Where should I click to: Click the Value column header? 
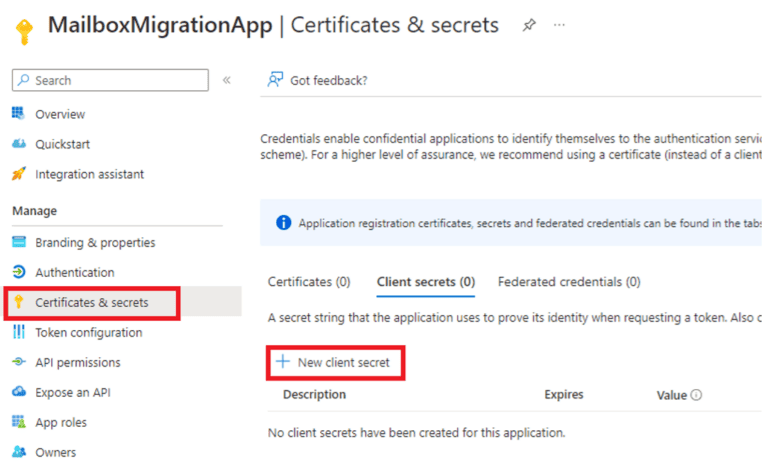pyautogui.click(x=672, y=395)
